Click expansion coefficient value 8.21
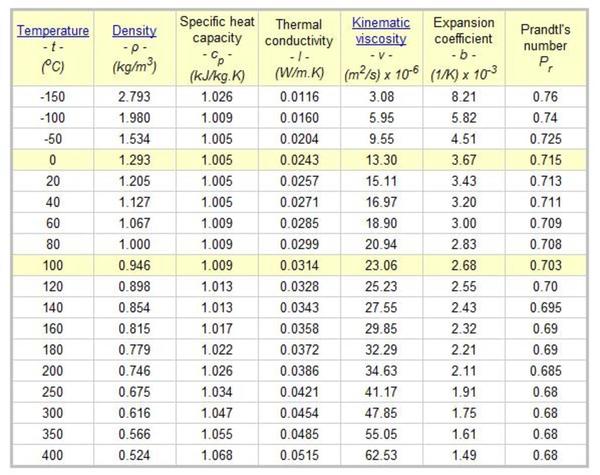 pos(463,96)
